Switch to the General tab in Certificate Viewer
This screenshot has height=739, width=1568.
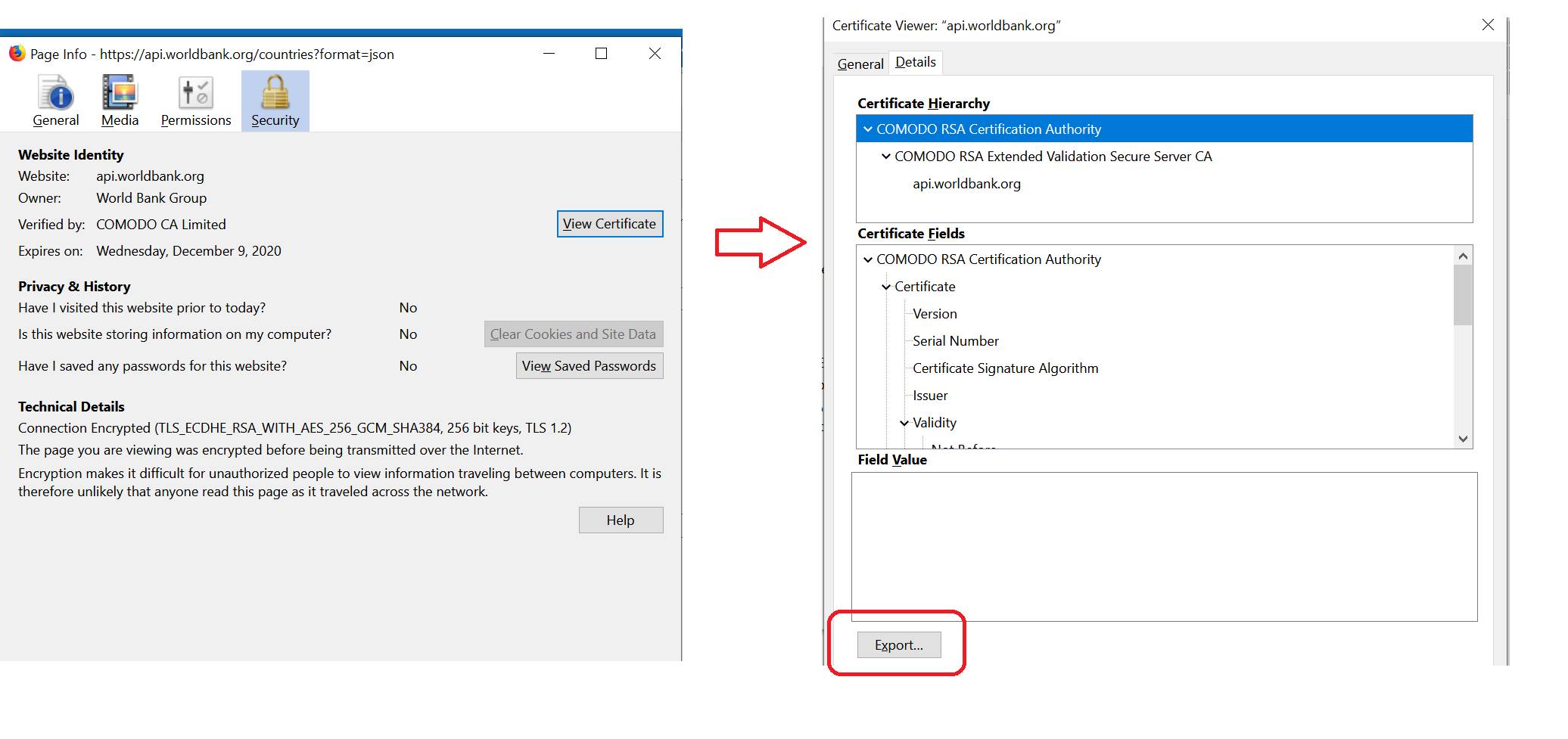click(x=860, y=64)
